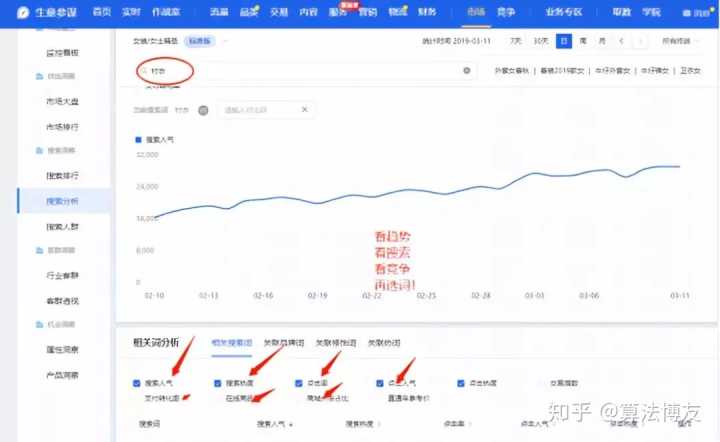Open 客群透视 in sidebar

pyautogui.click(x=62, y=301)
